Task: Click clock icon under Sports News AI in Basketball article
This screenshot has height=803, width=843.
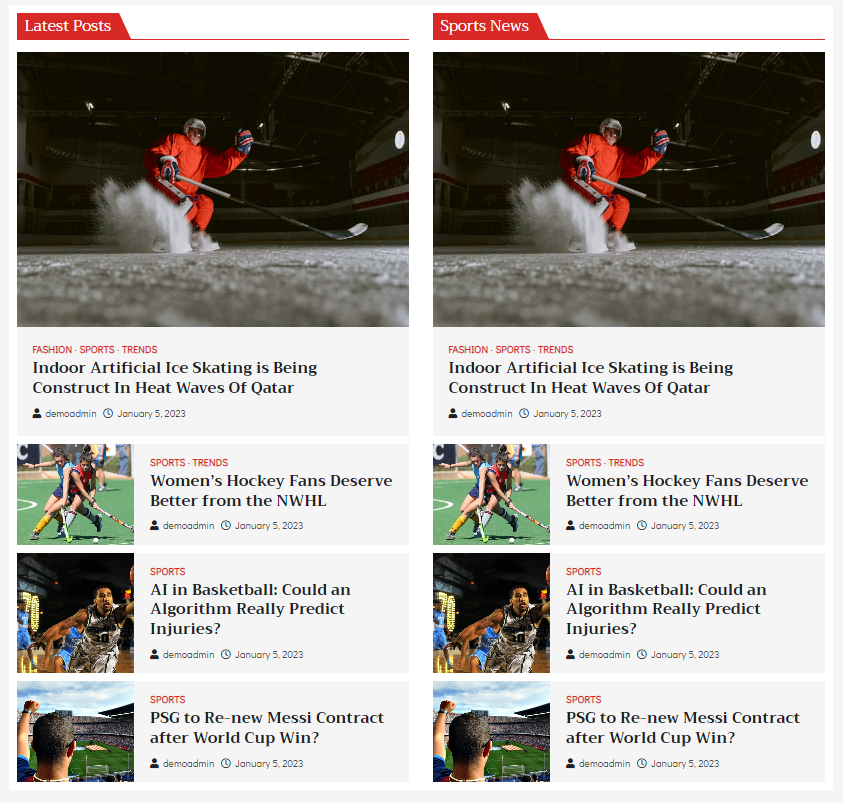Action: (642, 654)
